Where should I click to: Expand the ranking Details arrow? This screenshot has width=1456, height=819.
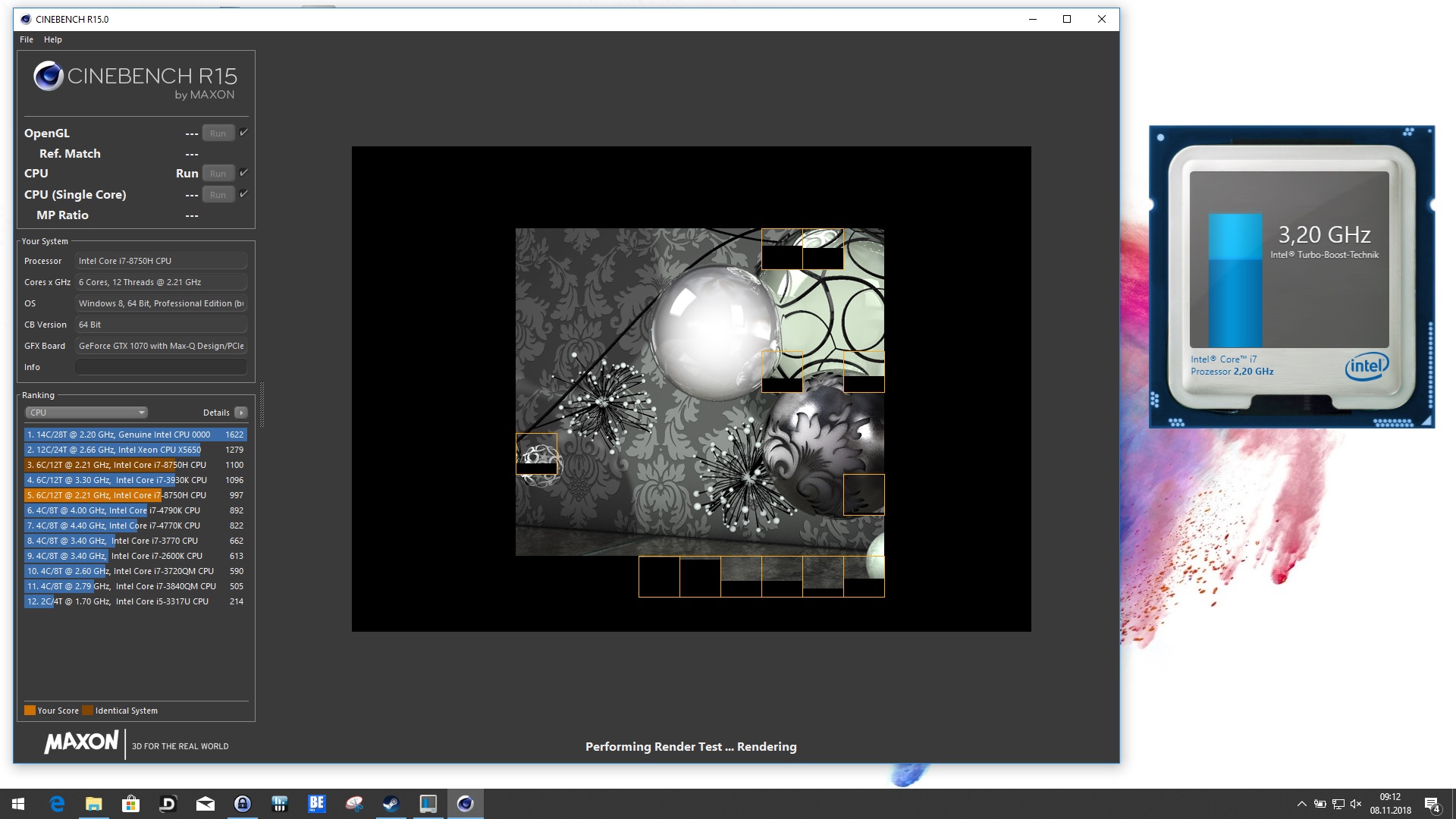point(241,413)
